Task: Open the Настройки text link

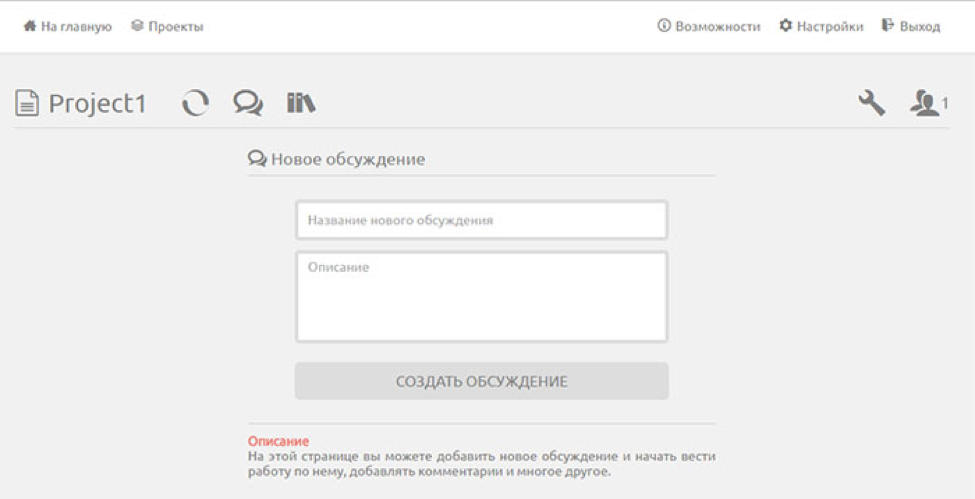Action: coord(830,27)
